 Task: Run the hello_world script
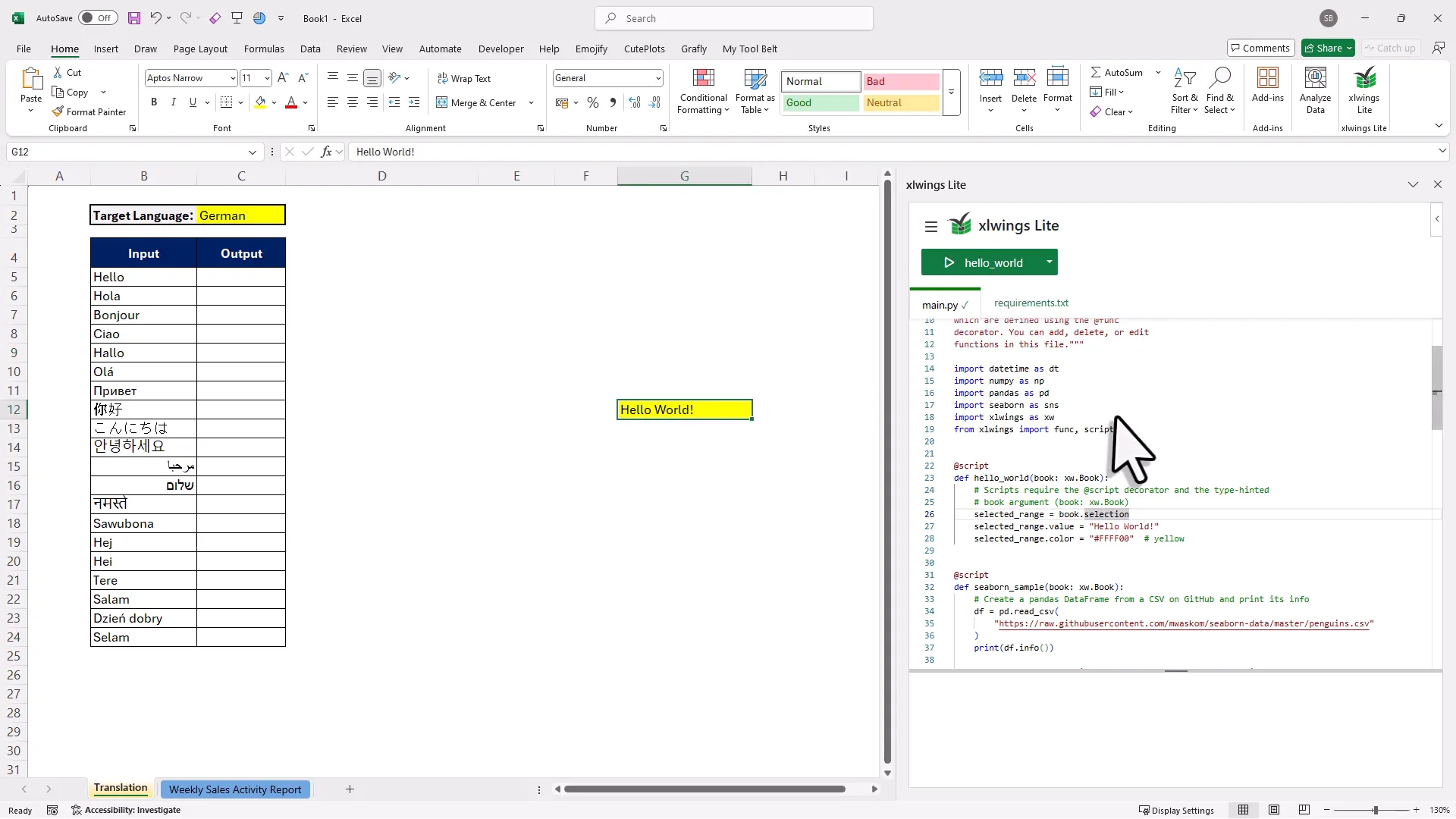coord(949,262)
